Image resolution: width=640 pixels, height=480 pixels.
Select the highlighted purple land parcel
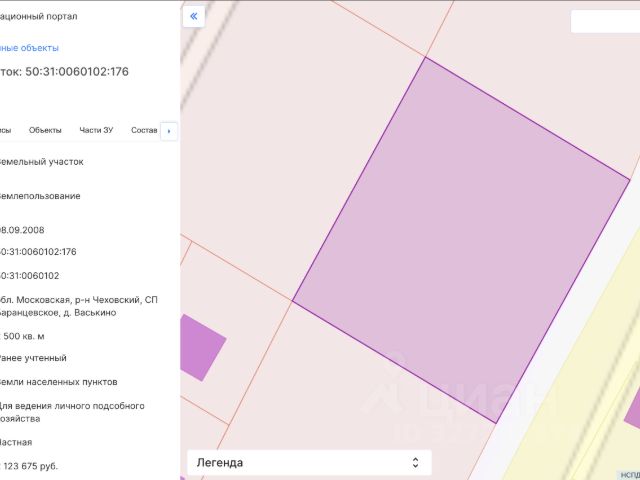coord(461,240)
